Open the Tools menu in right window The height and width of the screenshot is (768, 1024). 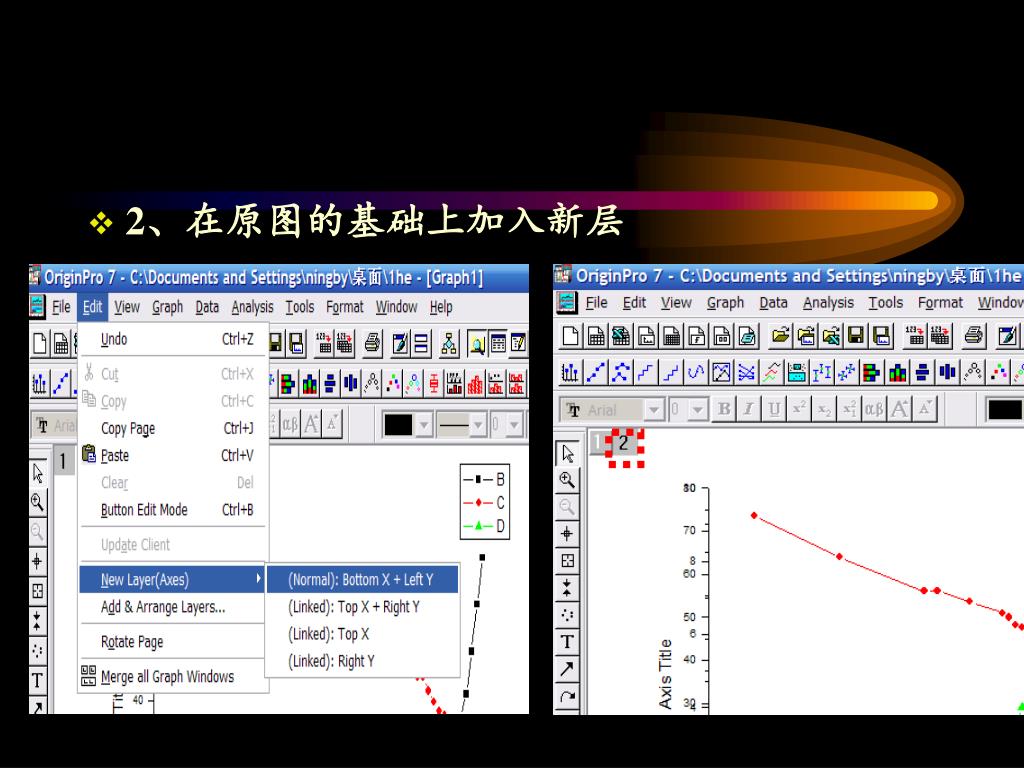885,303
